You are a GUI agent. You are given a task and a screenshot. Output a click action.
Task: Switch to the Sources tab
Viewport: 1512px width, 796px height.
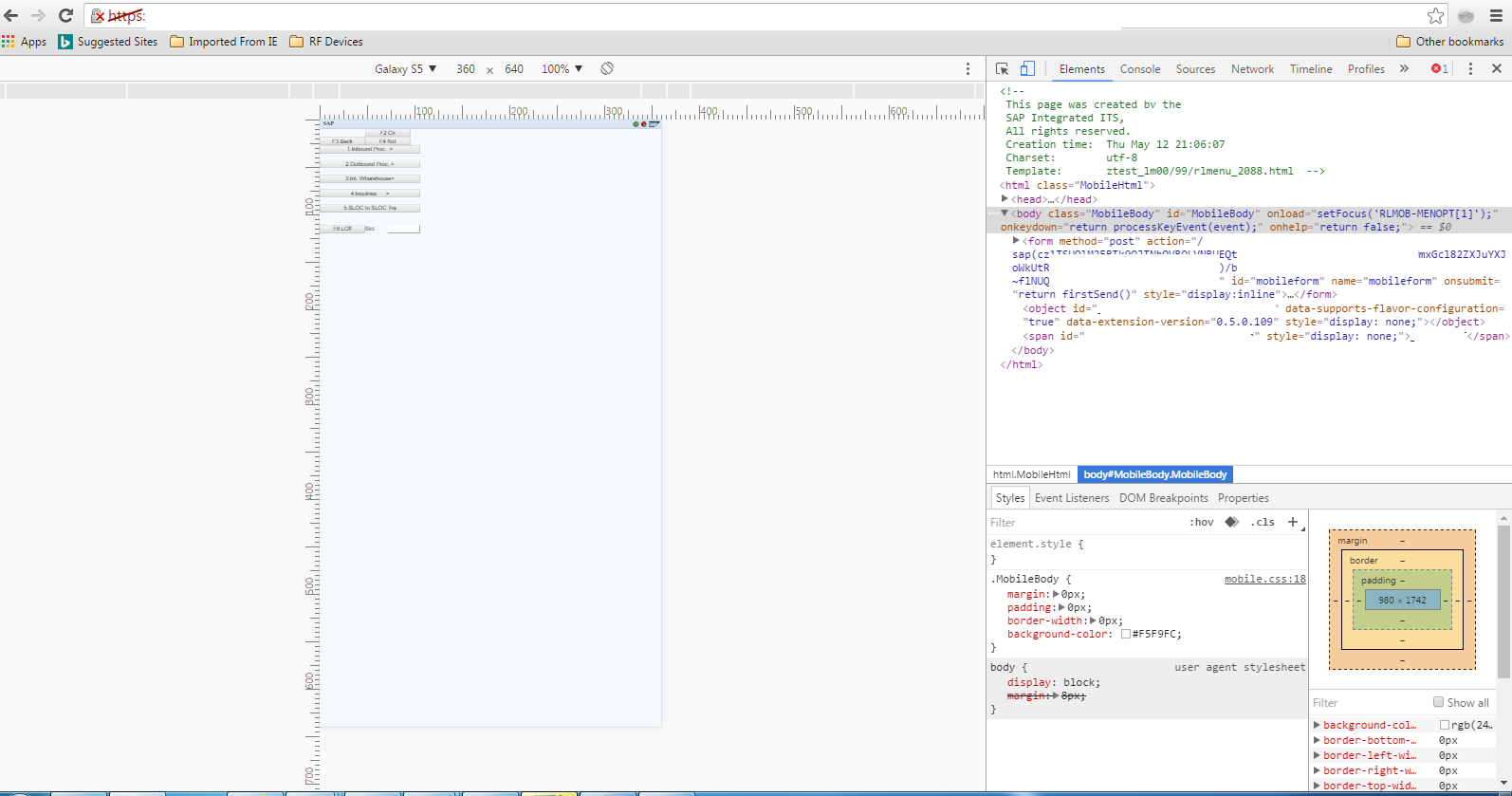coord(1195,69)
